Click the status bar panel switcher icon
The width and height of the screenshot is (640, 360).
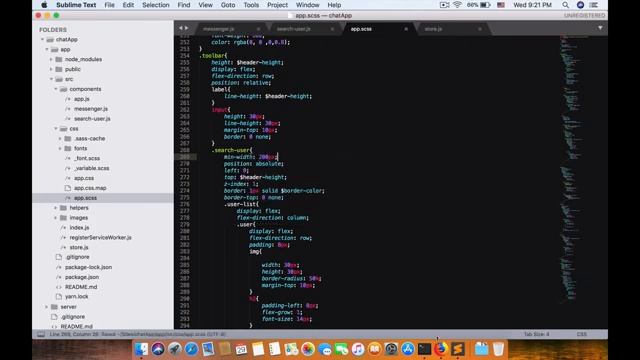pos(41,334)
